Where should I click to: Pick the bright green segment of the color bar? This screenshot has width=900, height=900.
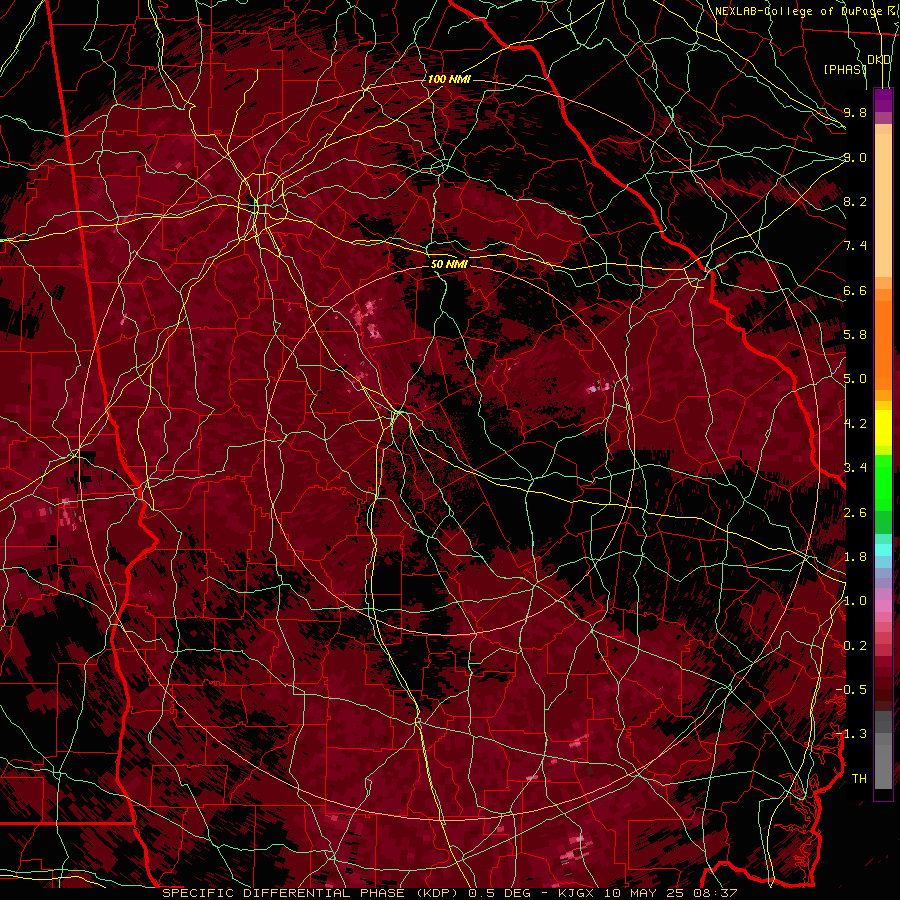(883, 482)
